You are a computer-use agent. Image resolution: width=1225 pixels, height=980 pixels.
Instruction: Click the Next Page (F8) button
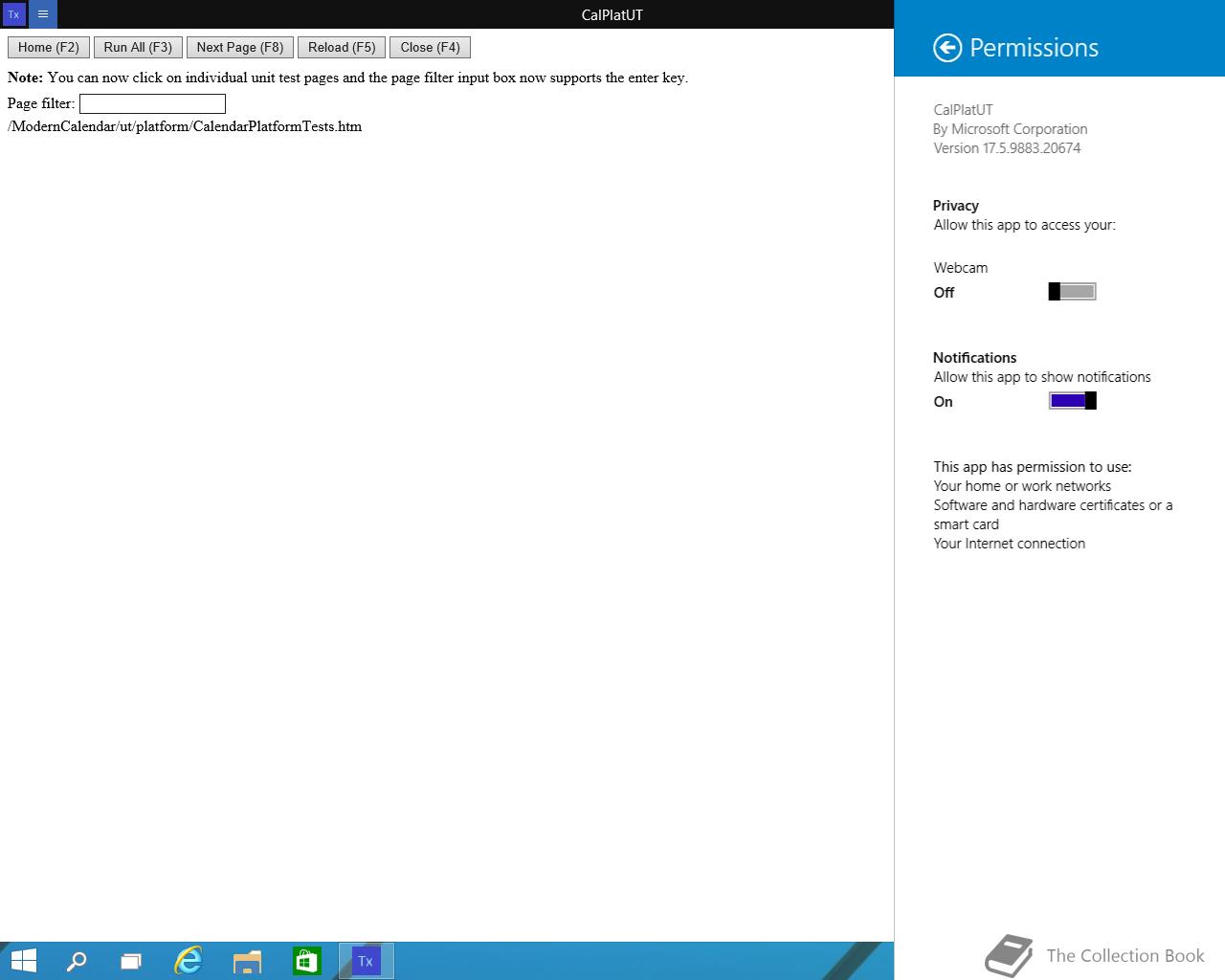pyautogui.click(x=240, y=48)
